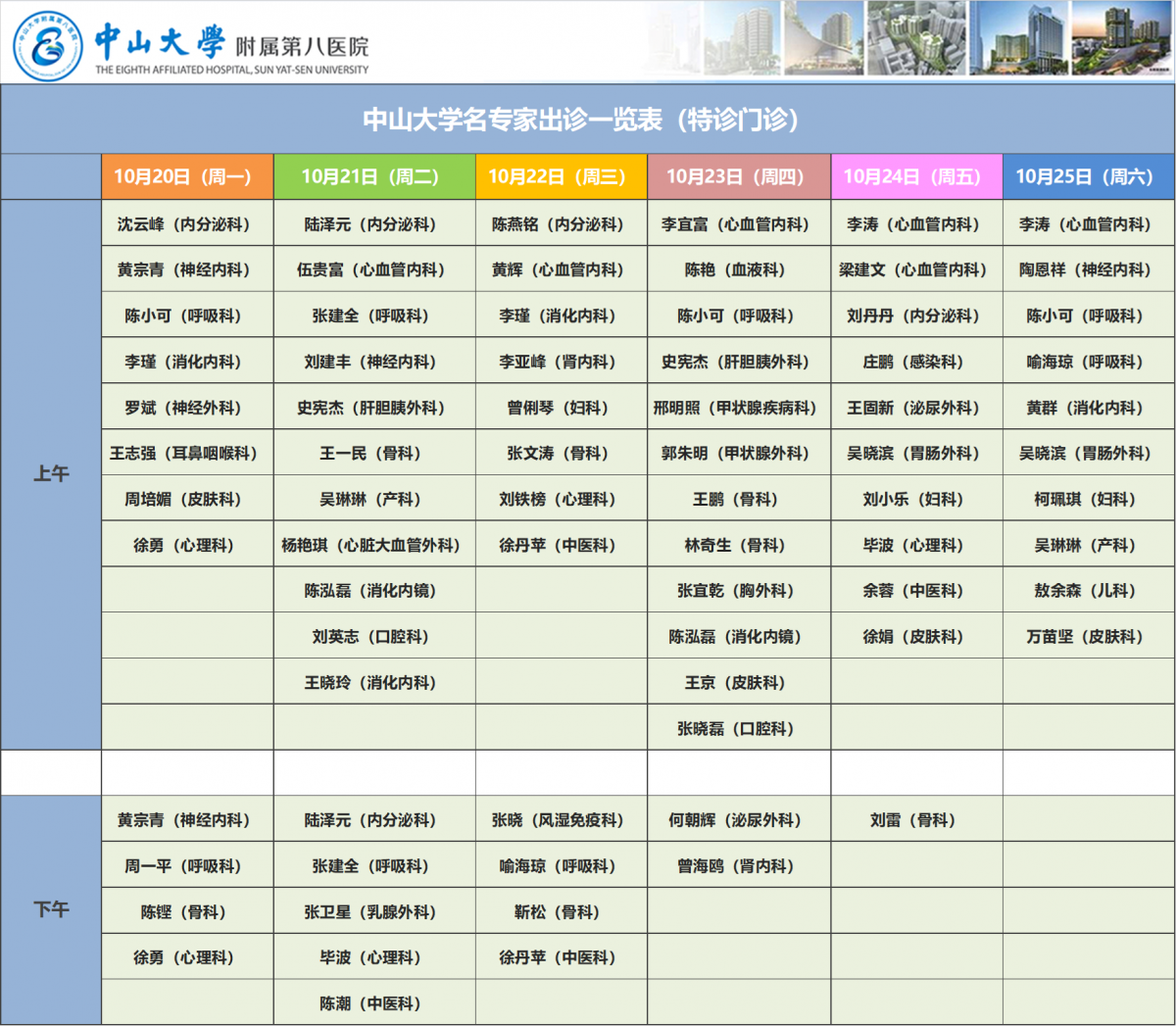
Task: Pick 敖余森（儿科） in the Saturday column
Action: pos(1088,591)
